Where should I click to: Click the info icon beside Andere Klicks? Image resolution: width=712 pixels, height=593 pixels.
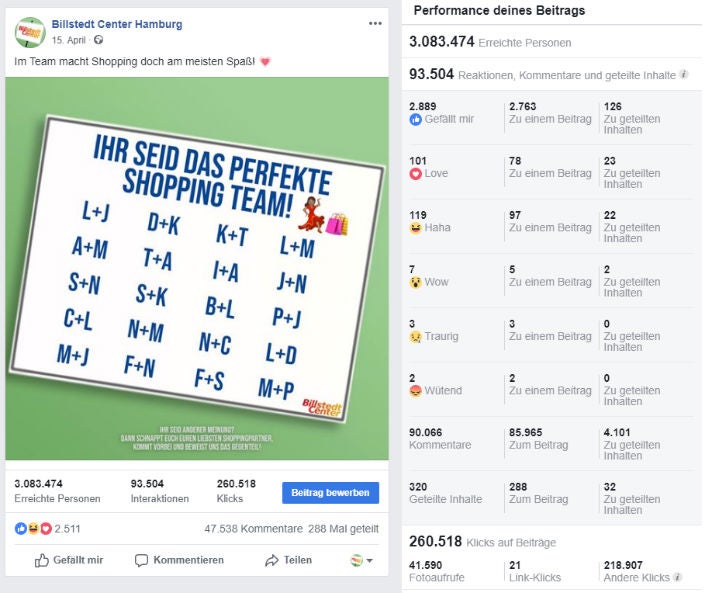[679, 577]
